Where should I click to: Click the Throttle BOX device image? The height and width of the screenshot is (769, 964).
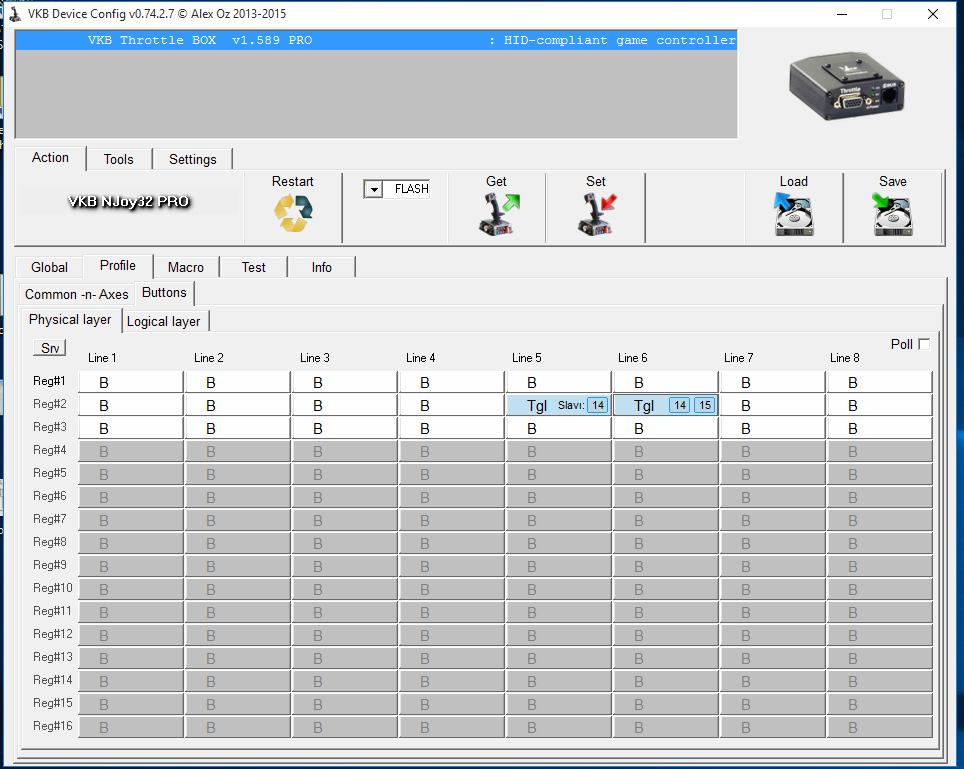point(847,85)
